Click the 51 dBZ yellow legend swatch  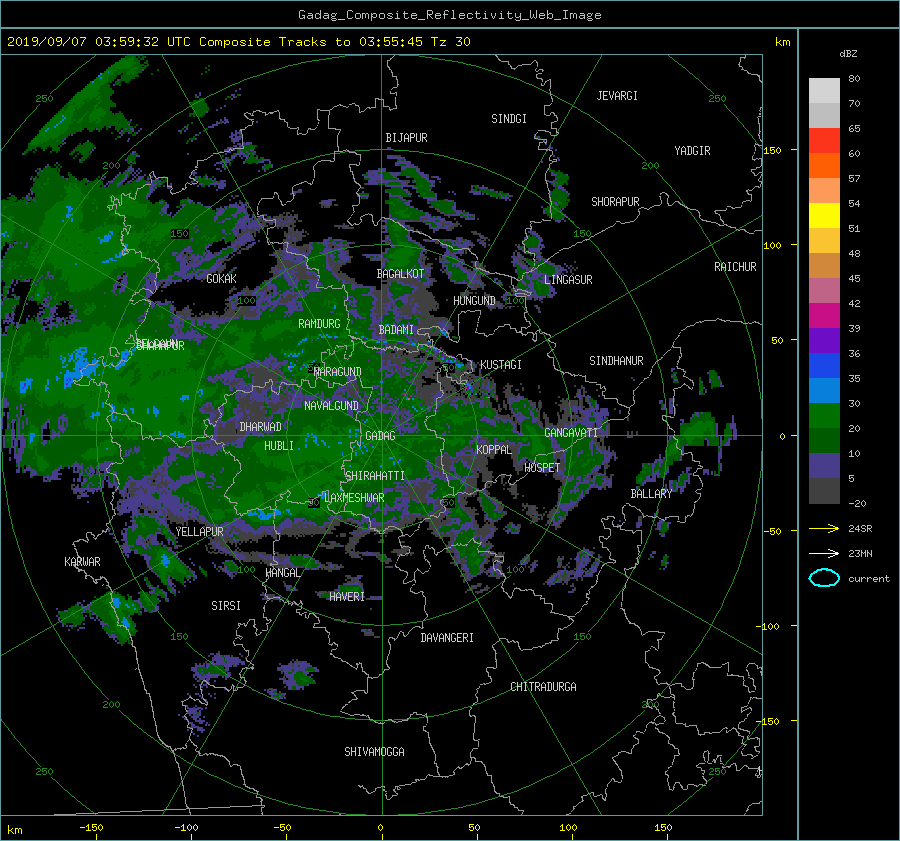[824, 215]
